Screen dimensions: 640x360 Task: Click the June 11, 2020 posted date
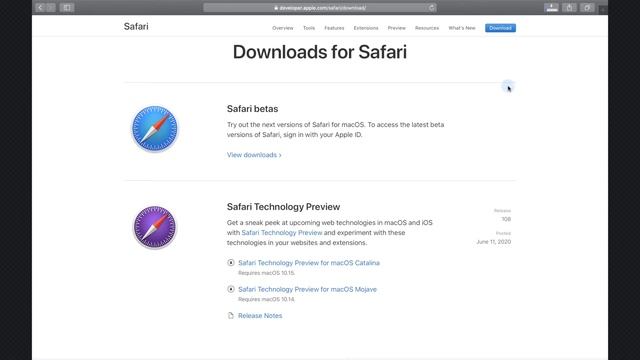(493, 242)
